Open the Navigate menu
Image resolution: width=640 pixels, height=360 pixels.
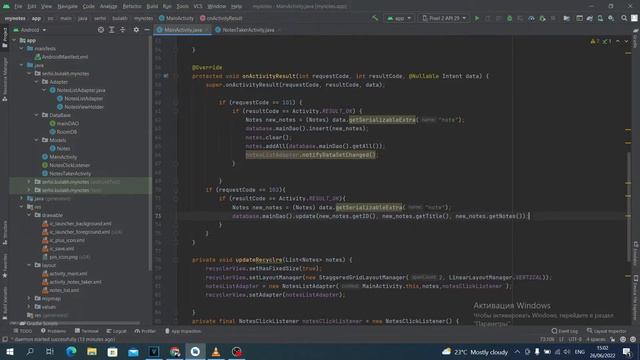[x=67, y=6]
